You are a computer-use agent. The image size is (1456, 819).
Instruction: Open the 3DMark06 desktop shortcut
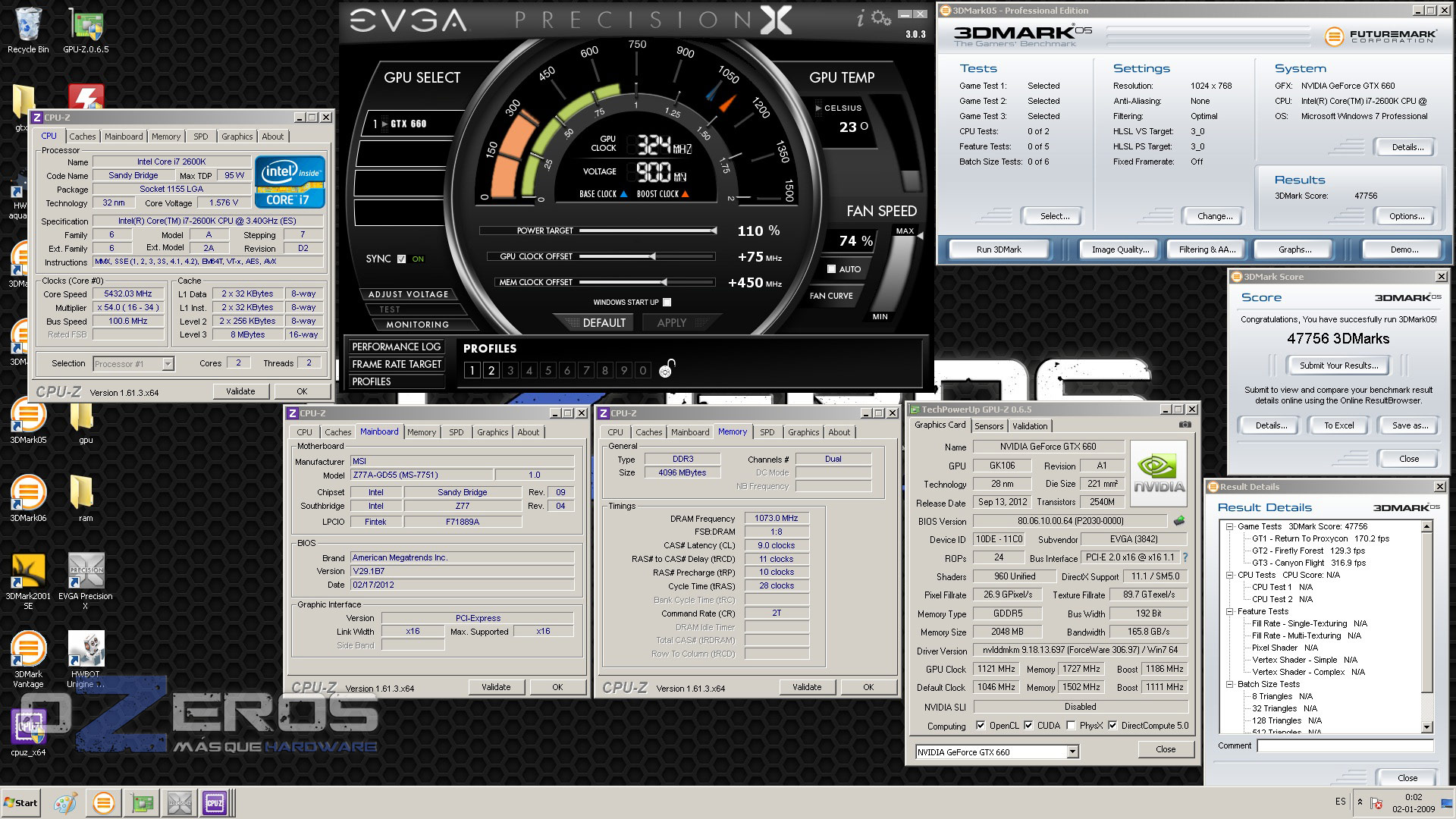[x=28, y=494]
